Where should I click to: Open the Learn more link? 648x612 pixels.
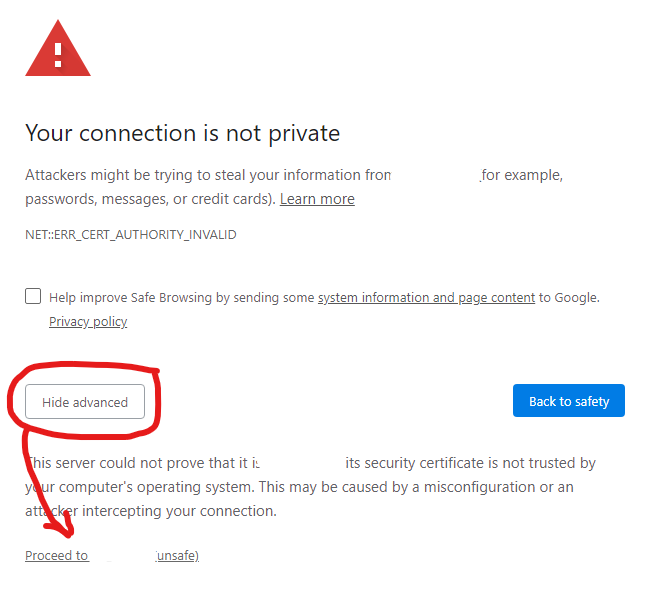317,199
